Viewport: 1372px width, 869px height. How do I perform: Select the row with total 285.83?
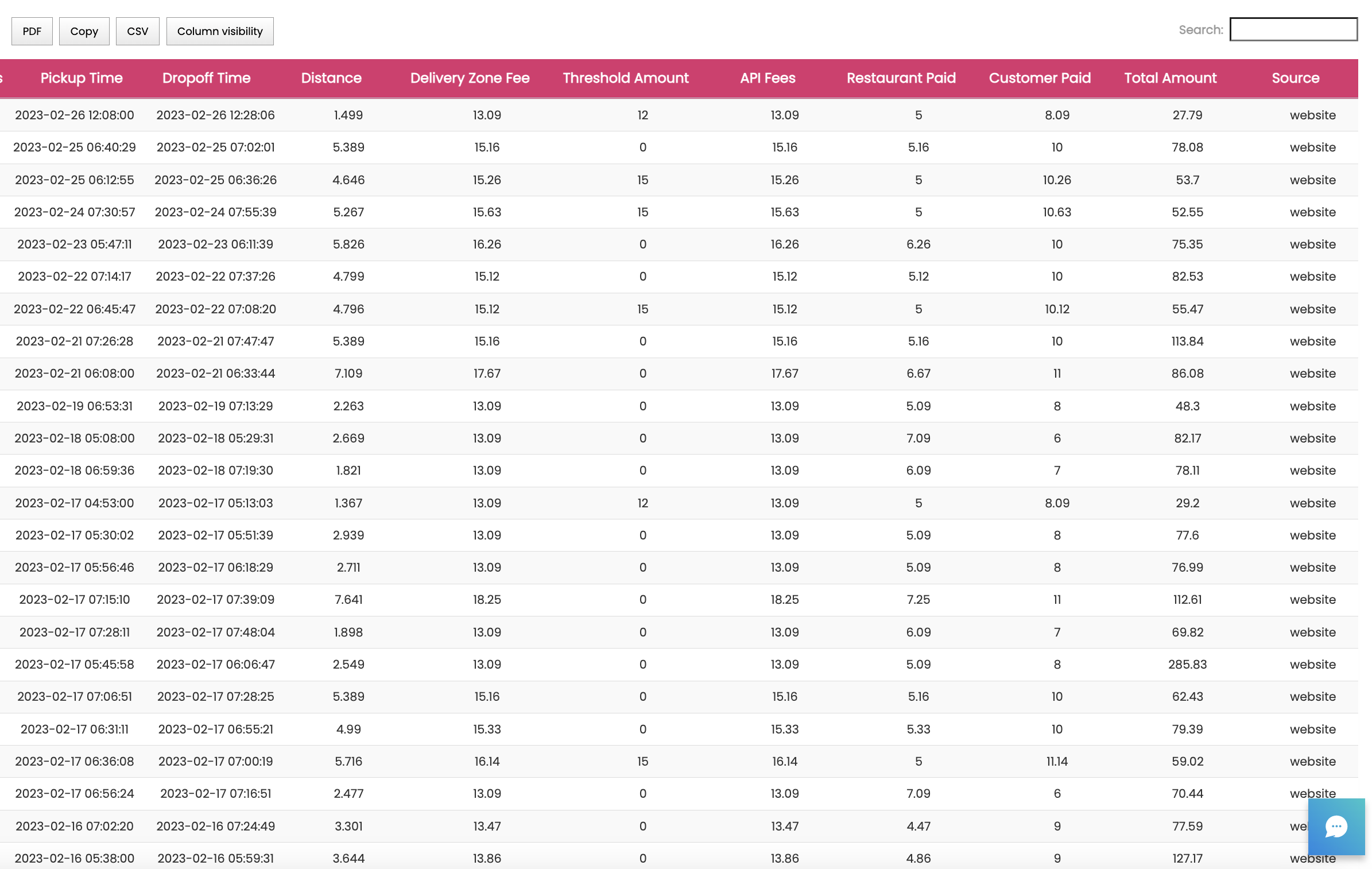pos(1187,664)
